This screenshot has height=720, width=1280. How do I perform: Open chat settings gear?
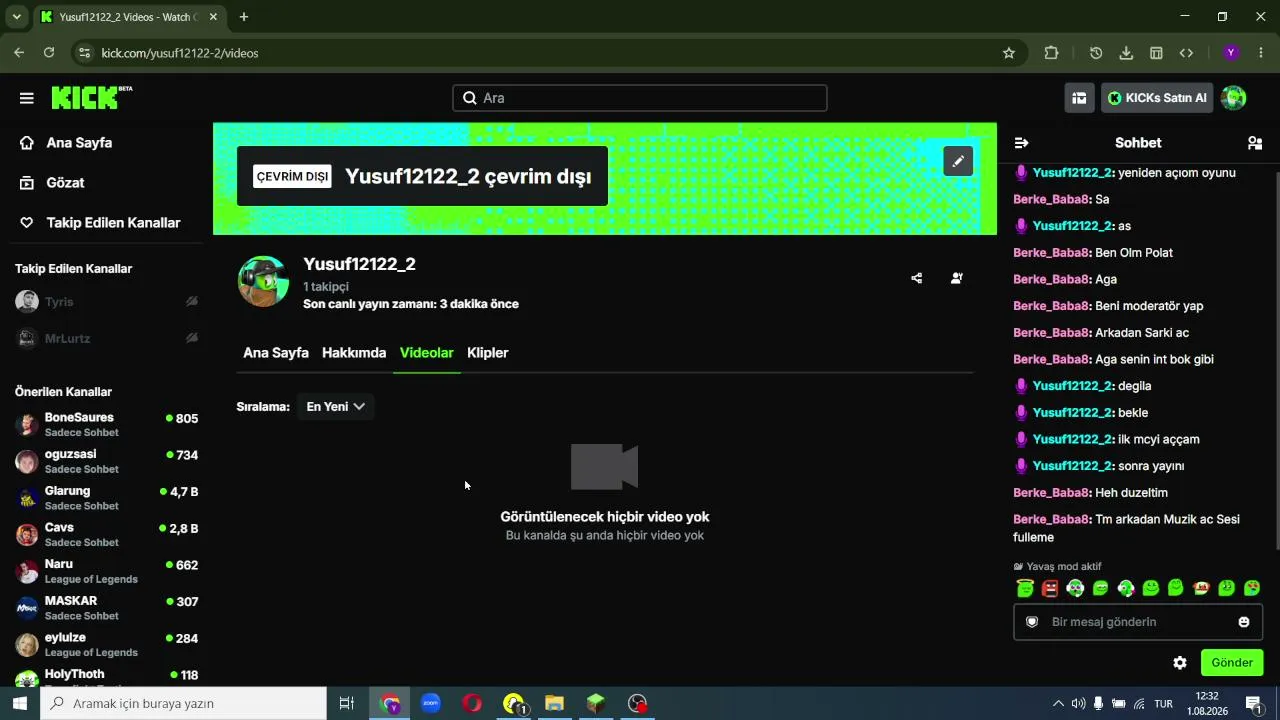tap(1180, 663)
